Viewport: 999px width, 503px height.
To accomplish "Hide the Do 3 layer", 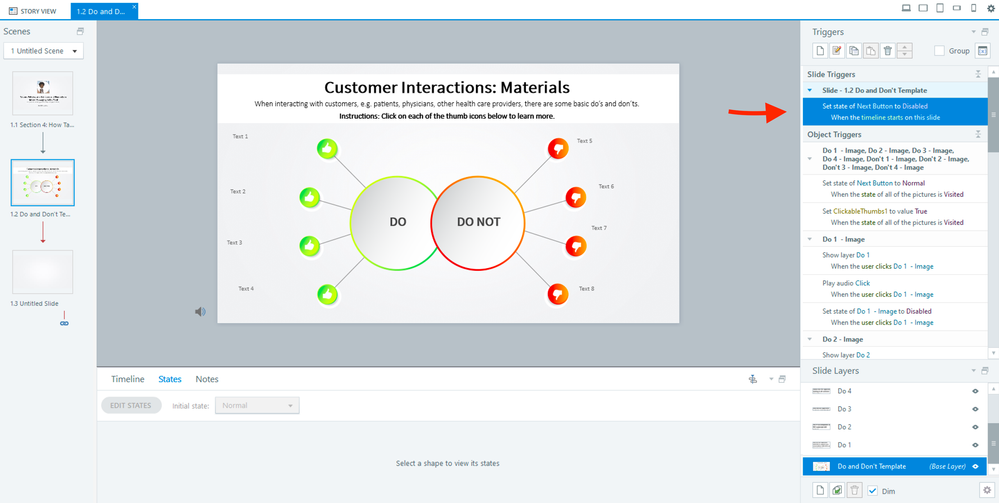I will [975, 409].
